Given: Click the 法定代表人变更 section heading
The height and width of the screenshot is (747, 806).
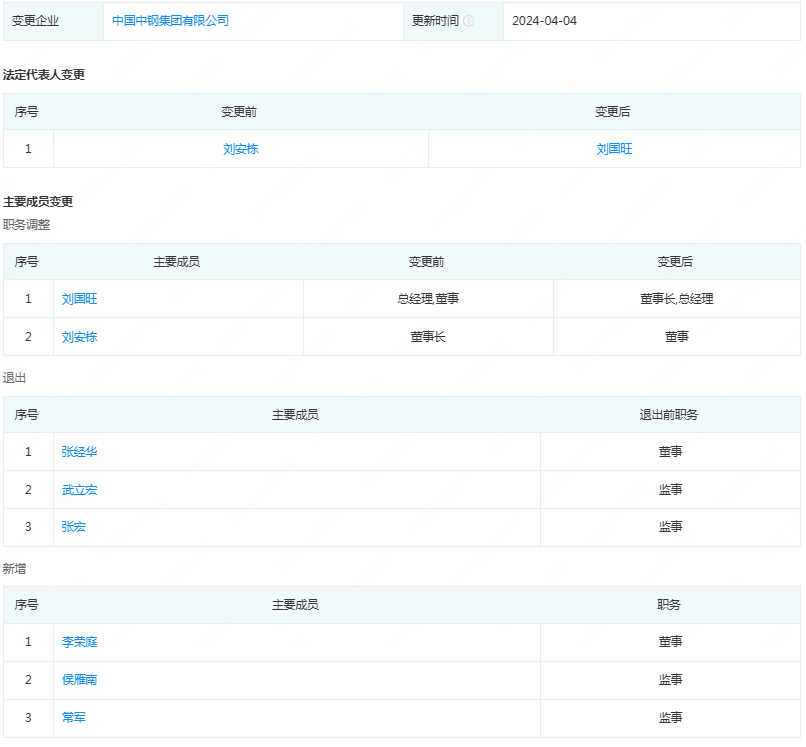Looking at the screenshot, I should (x=44, y=75).
